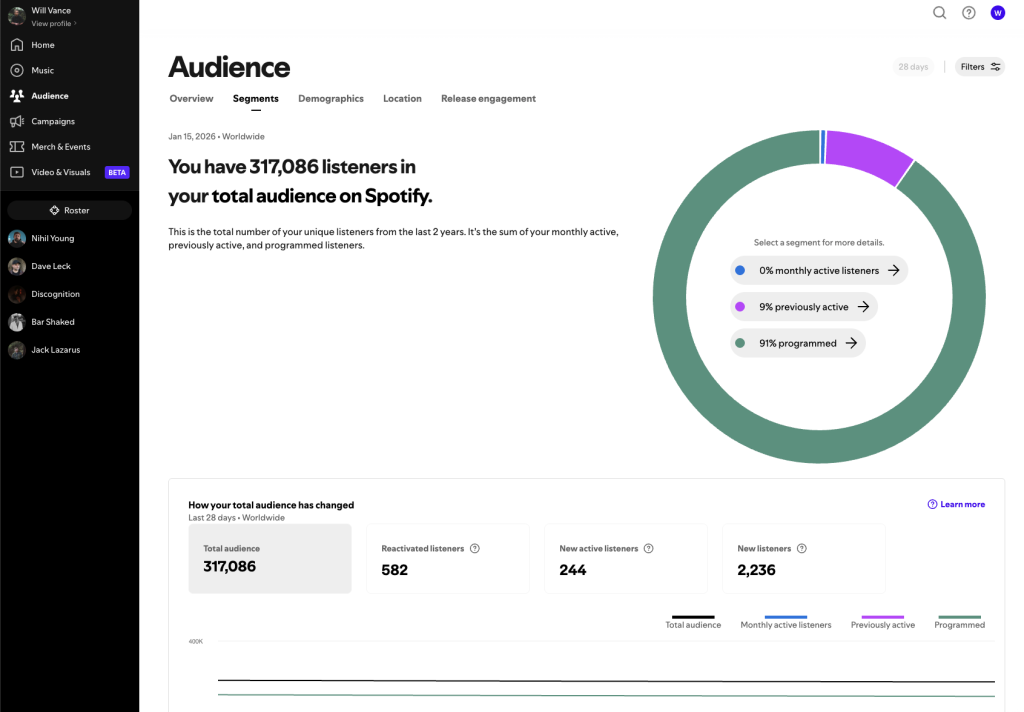The height and width of the screenshot is (712, 1024).
Task: Open the 28 days date range selector
Action: 913,67
